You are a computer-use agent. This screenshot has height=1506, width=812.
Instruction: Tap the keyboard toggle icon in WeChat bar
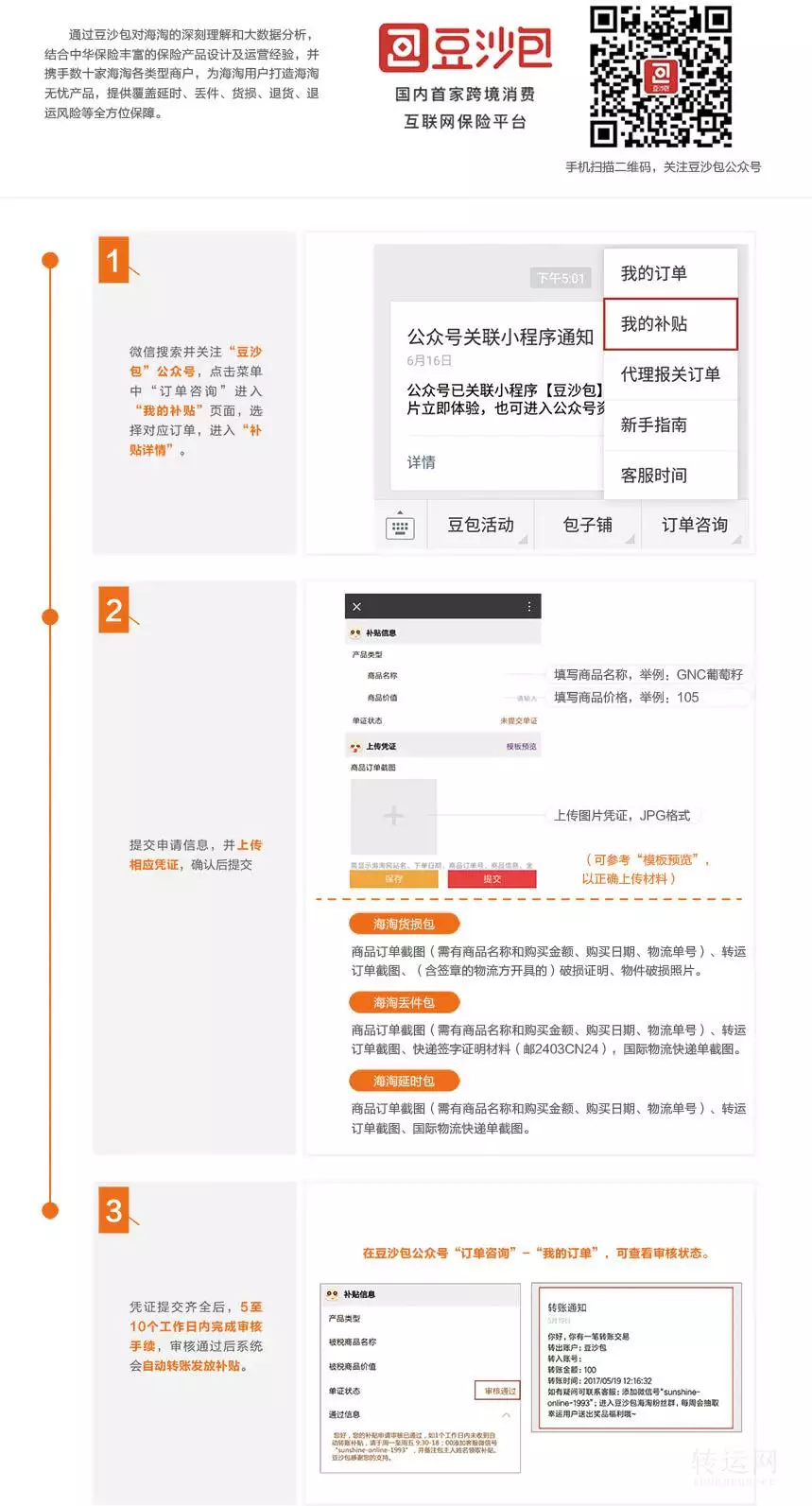point(400,527)
